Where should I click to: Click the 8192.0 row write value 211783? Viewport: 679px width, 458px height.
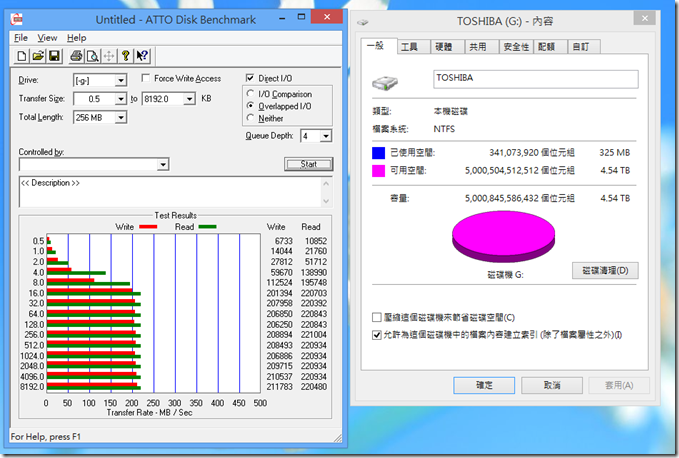coord(279,387)
